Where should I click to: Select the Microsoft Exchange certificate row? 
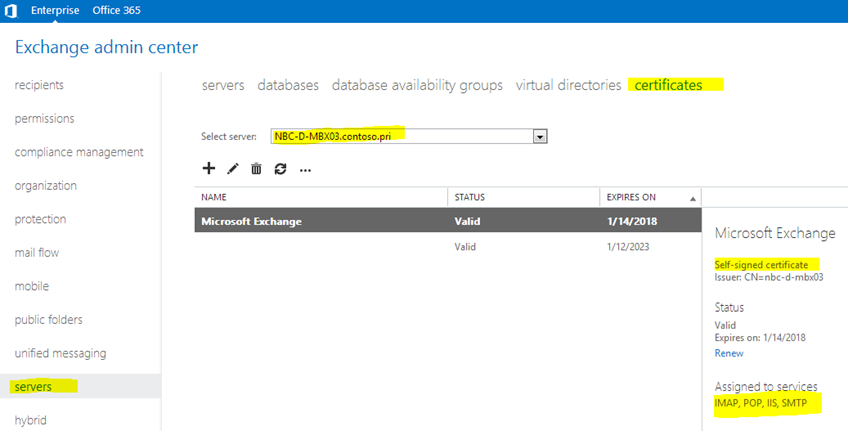pos(448,221)
